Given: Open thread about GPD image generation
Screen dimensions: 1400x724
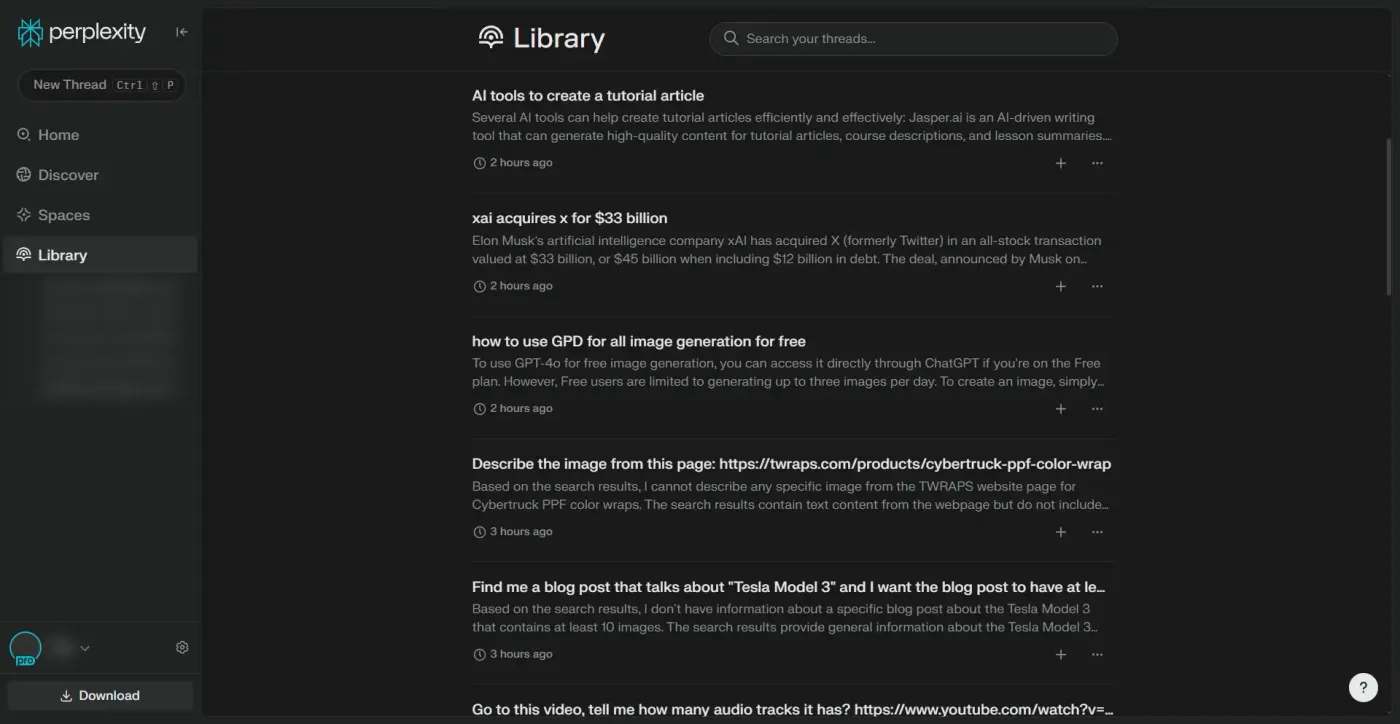Looking at the screenshot, I should pos(639,341).
